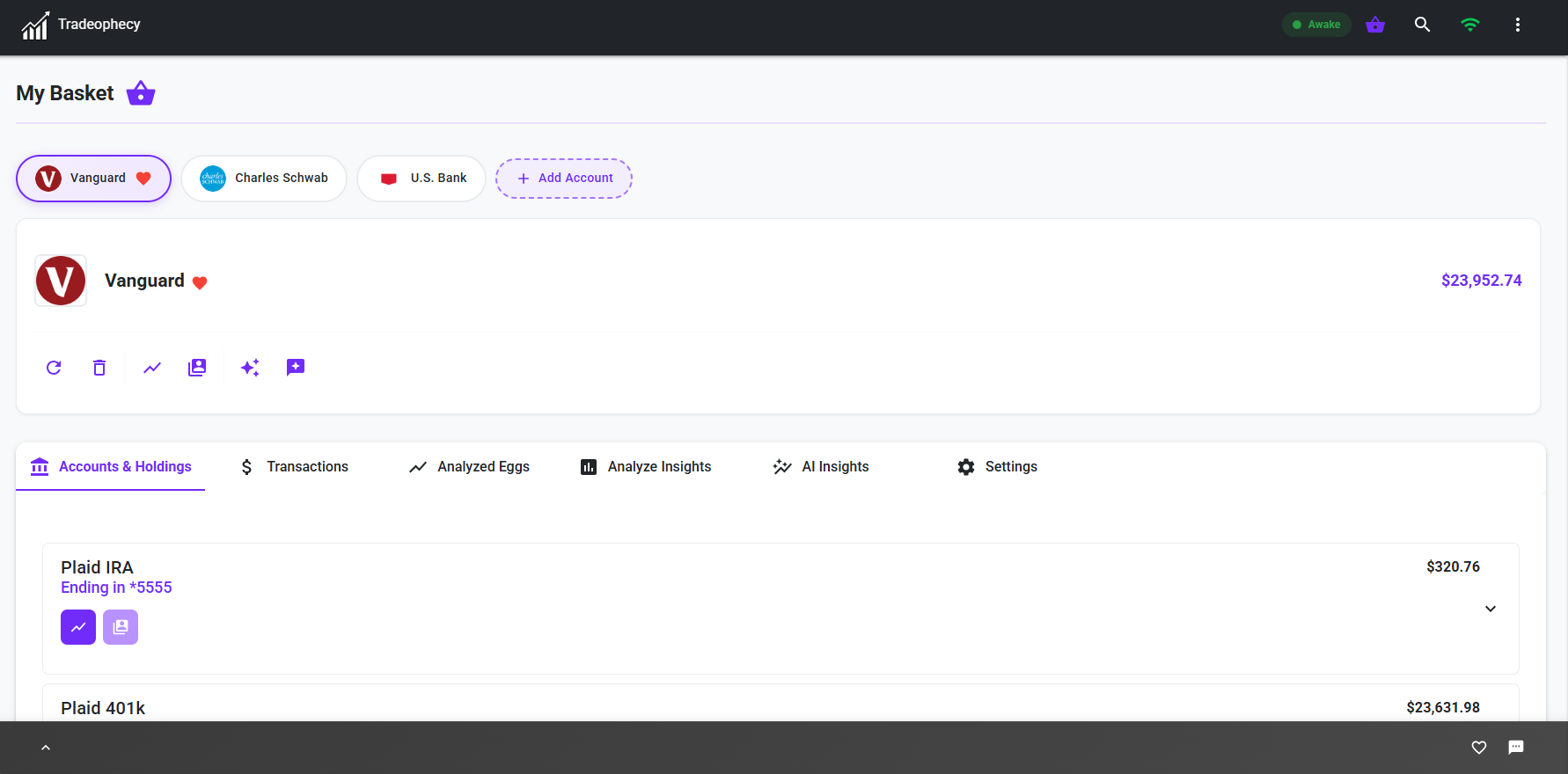Open the AI Insights tab

point(821,467)
